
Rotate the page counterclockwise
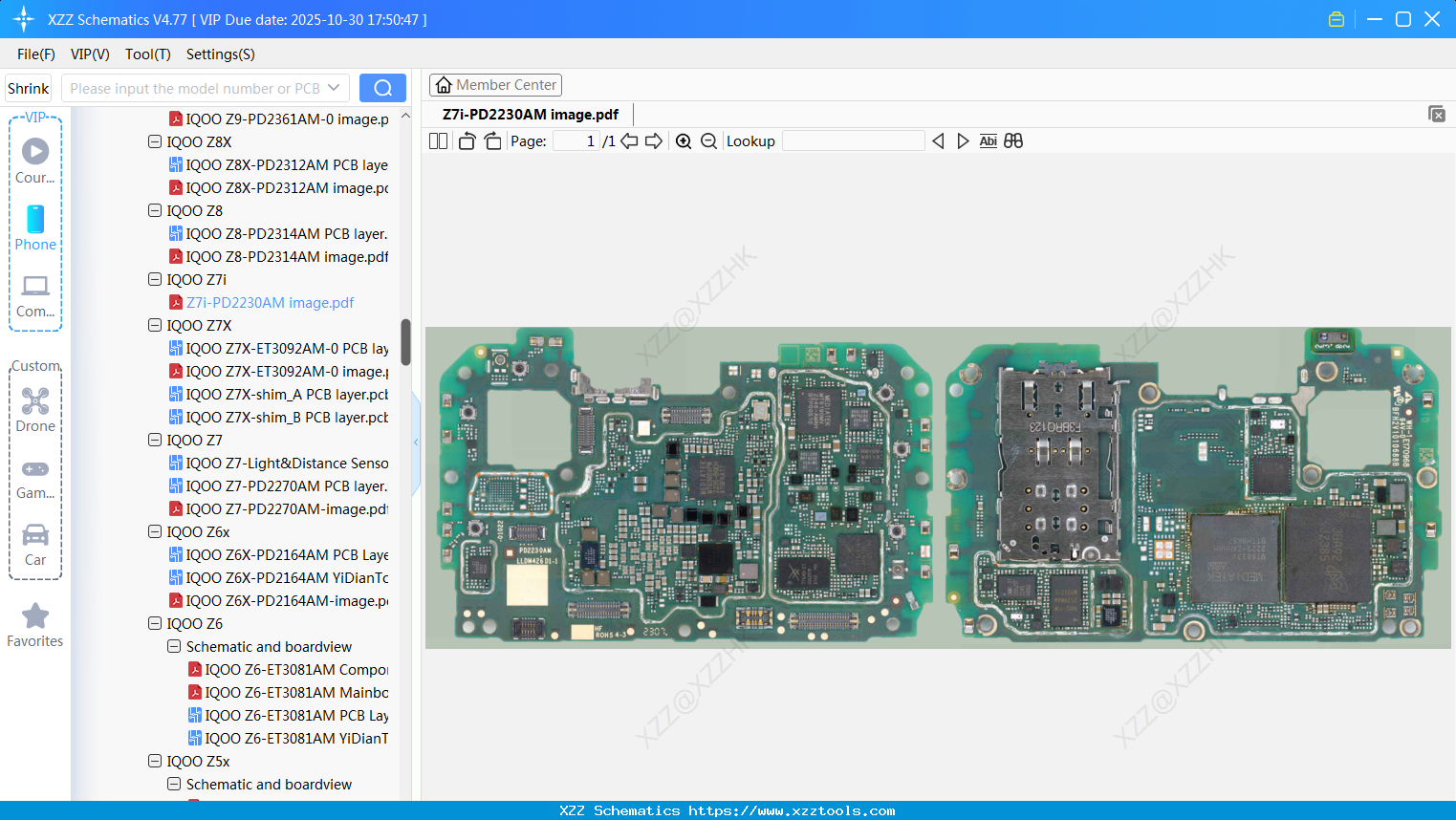pyautogui.click(x=467, y=141)
